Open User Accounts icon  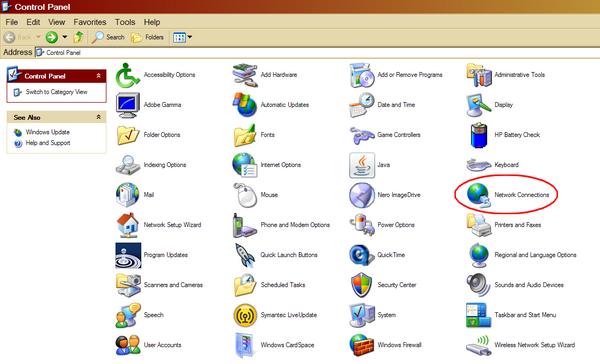coord(128,345)
